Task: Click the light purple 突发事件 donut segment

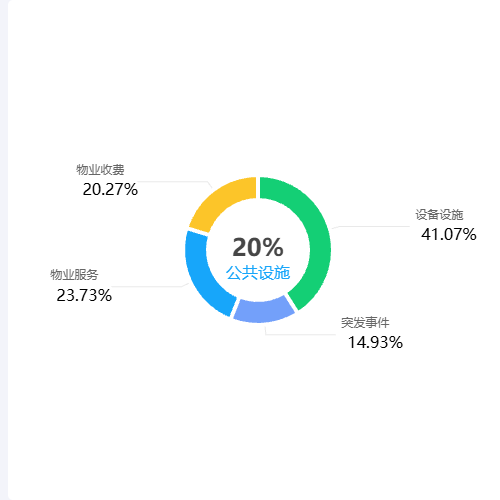Action: click(264, 312)
